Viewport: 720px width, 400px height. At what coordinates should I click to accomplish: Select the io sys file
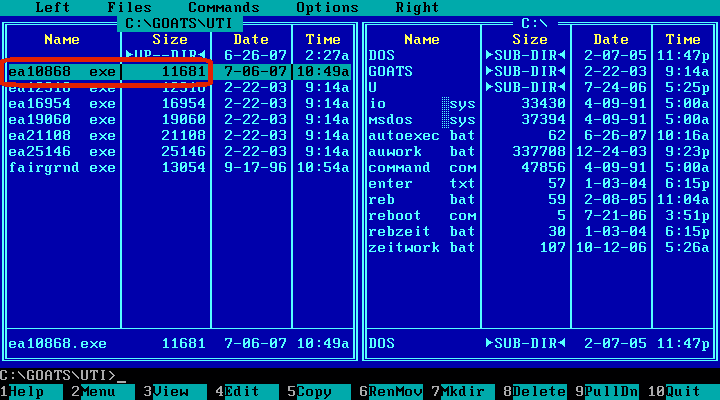point(539,104)
